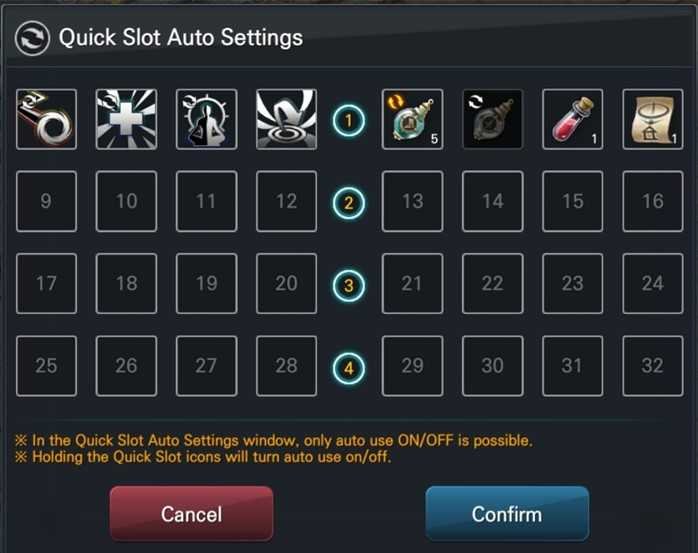
Task: Click empty quick slot number 20
Action: [287, 284]
